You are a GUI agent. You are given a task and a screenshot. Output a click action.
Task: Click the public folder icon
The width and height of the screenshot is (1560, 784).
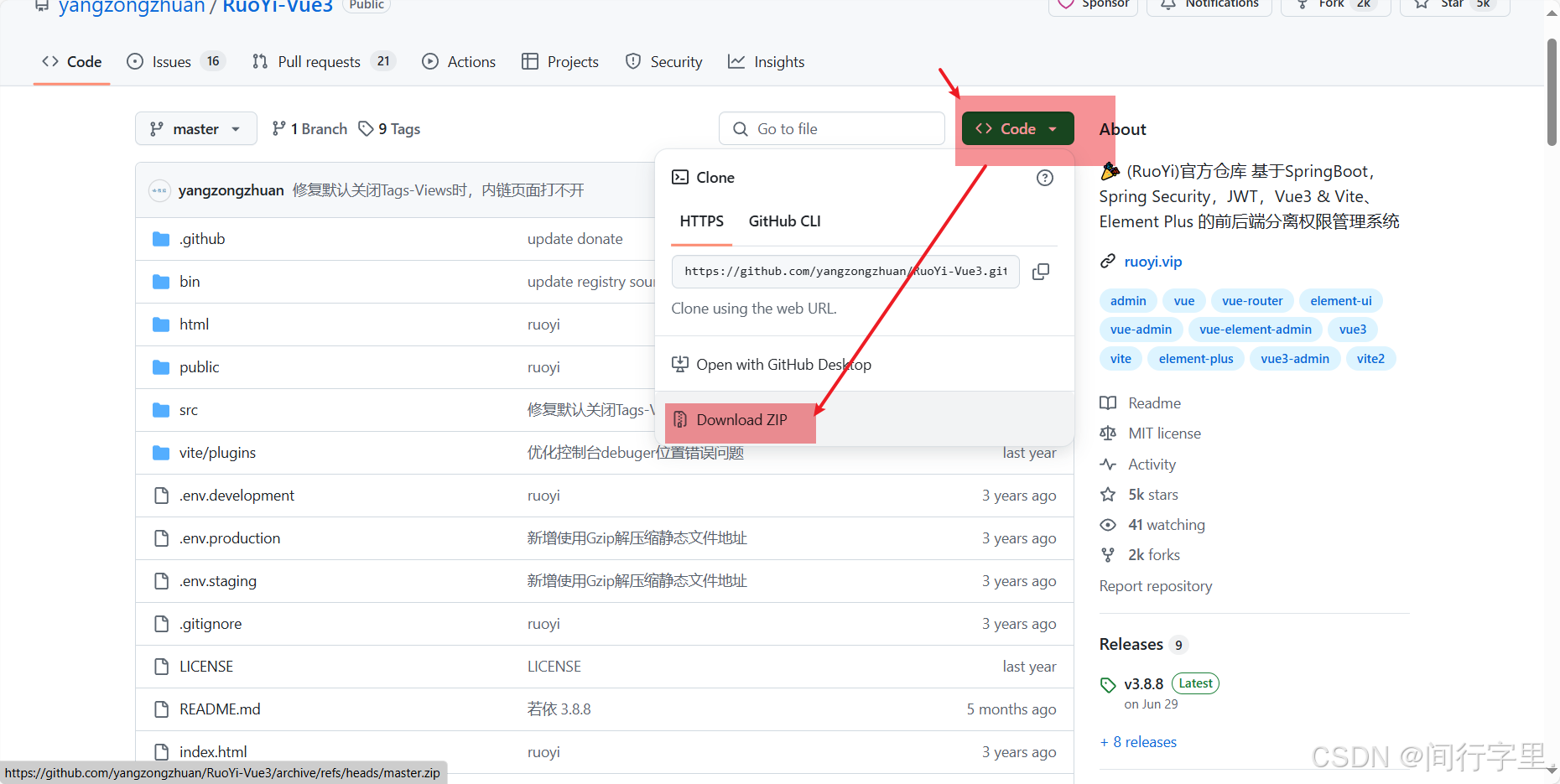tap(161, 367)
